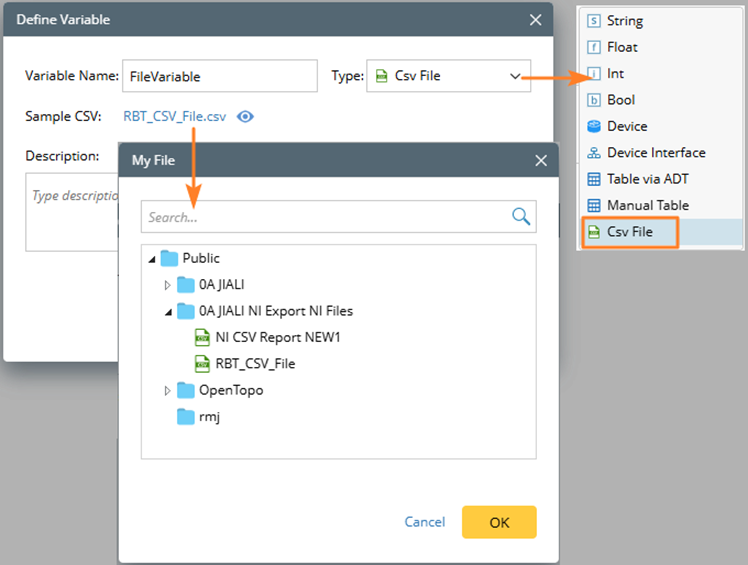
Task: Click the search magnifier icon in My File
Action: coord(521,216)
